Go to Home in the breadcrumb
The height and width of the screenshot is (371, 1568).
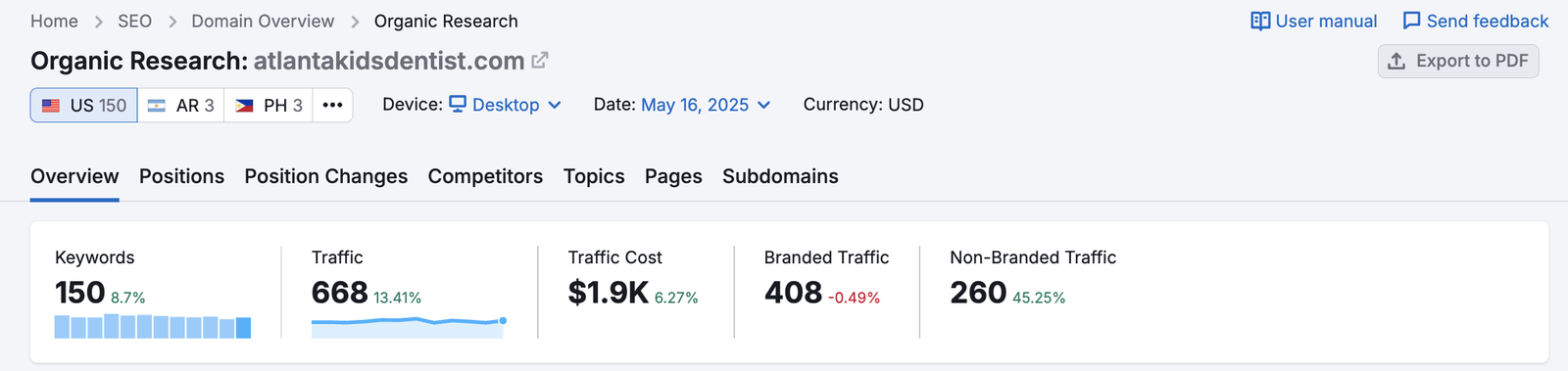click(54, 21)
